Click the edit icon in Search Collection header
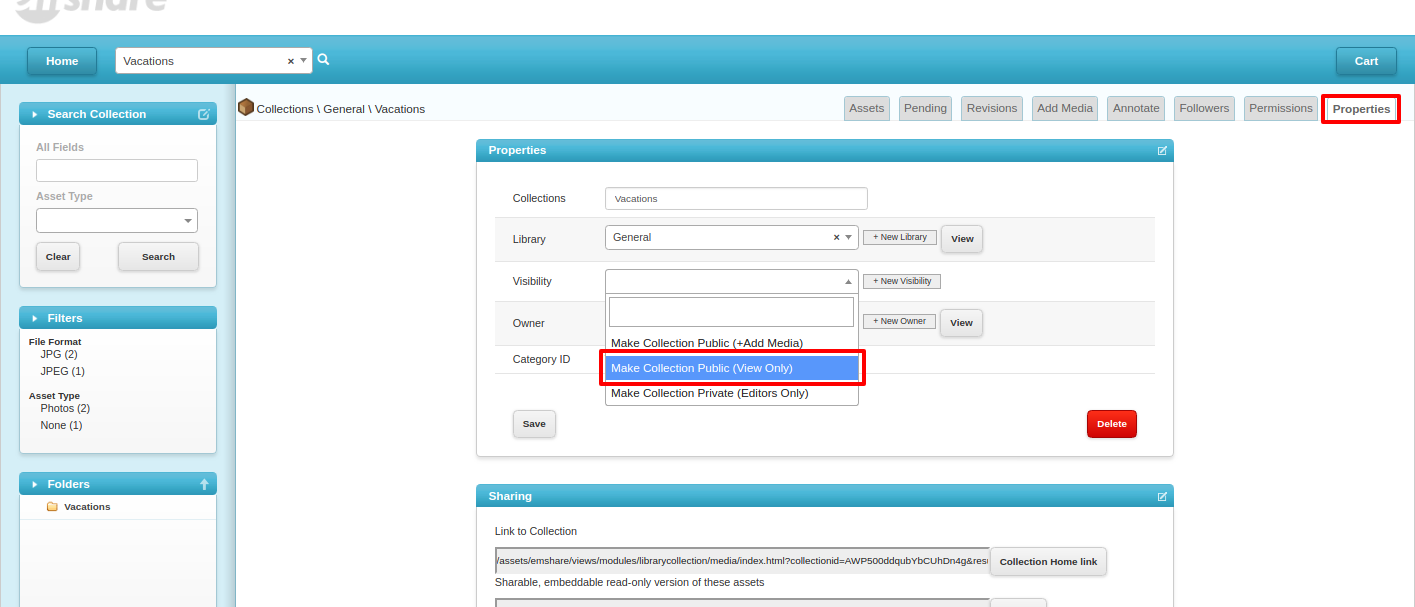1415x607 pixels. click(x=204, y=114)
